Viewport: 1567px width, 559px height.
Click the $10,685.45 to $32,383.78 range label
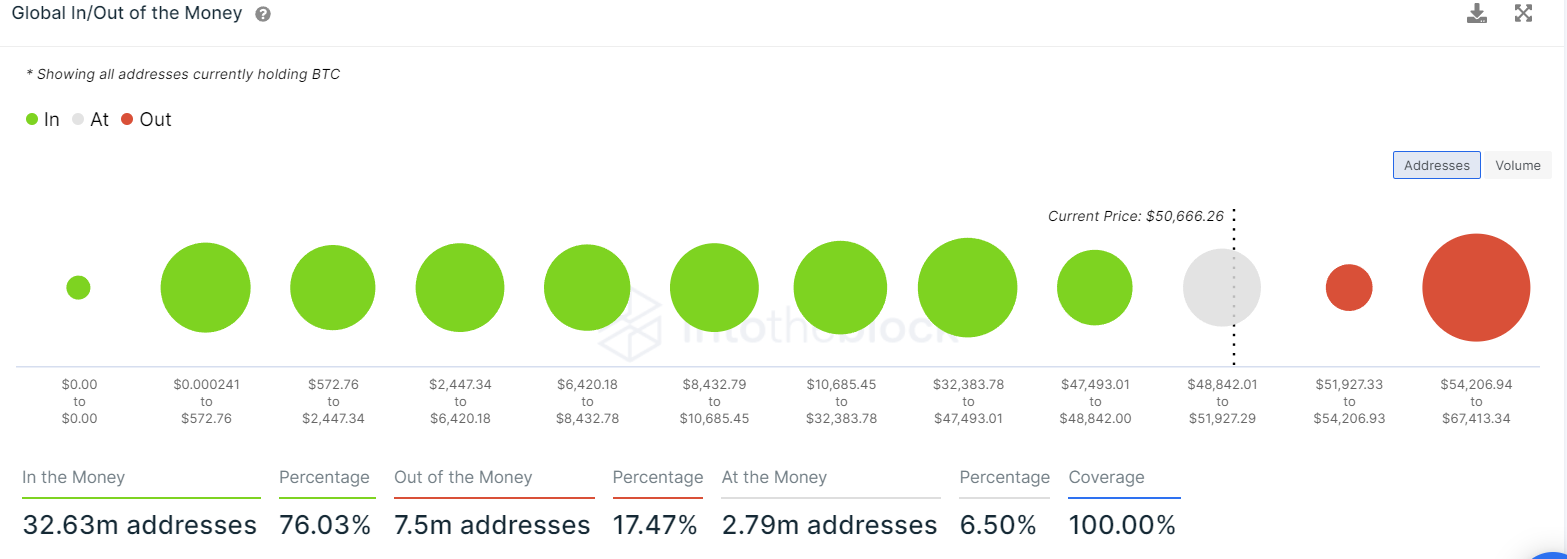pyautogui.click(x=841, y=401)
